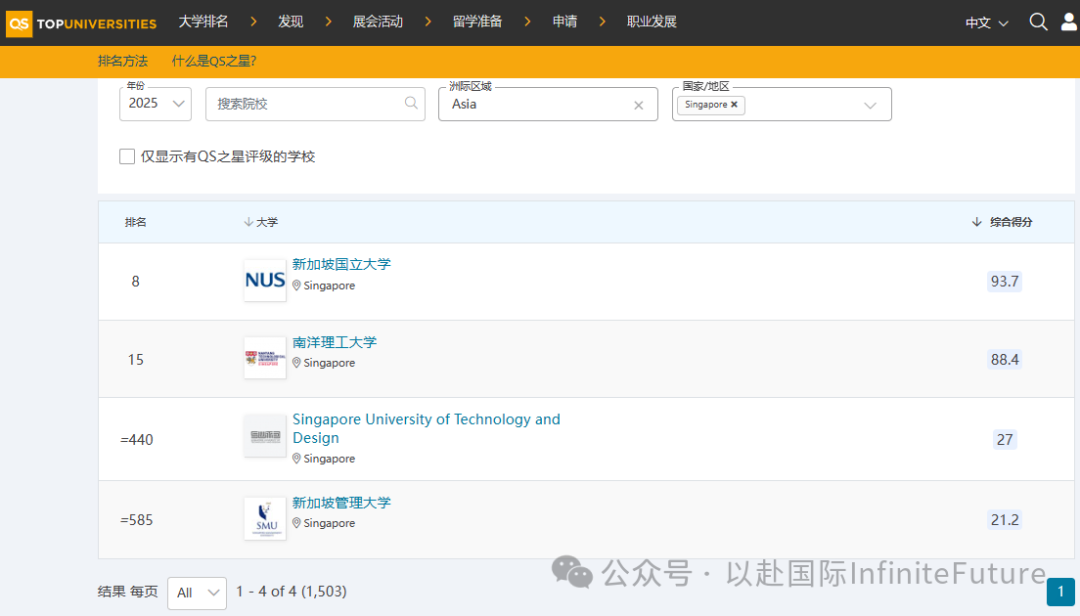
Task: Click the location pin under 南洋理工大学
Action: tap(297, 362)
